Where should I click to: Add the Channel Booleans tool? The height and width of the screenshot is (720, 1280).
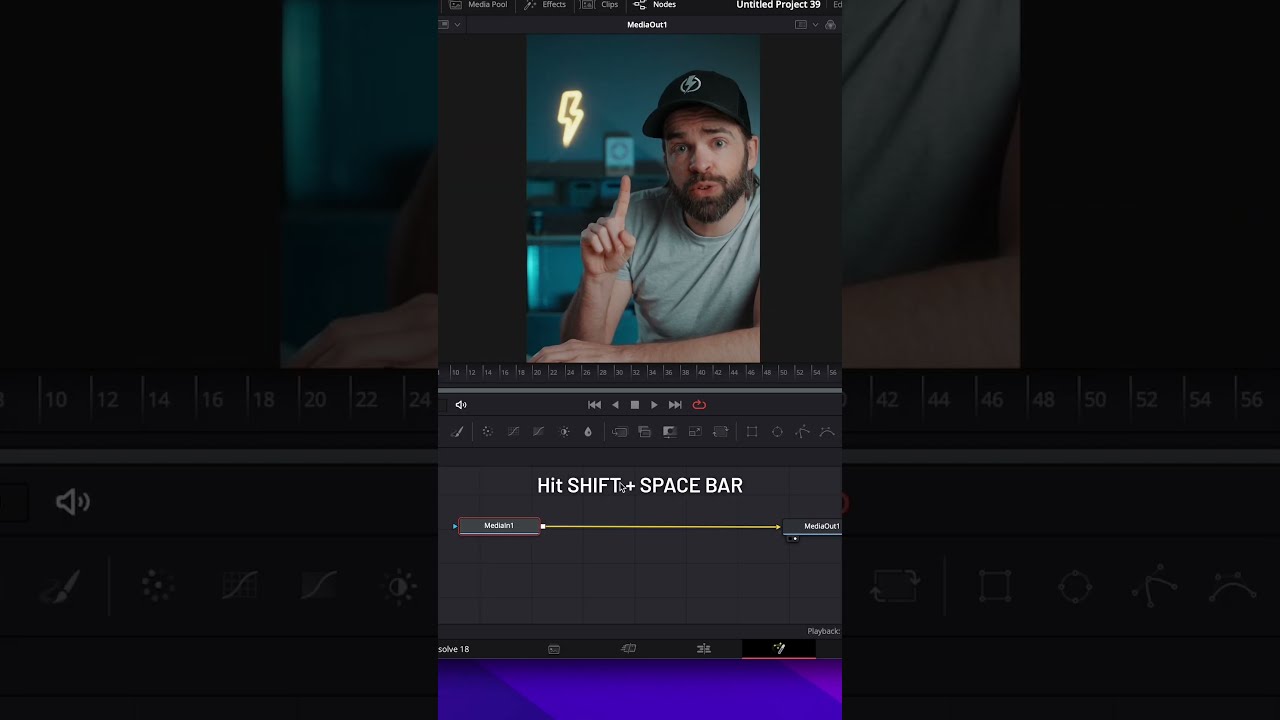645,432
